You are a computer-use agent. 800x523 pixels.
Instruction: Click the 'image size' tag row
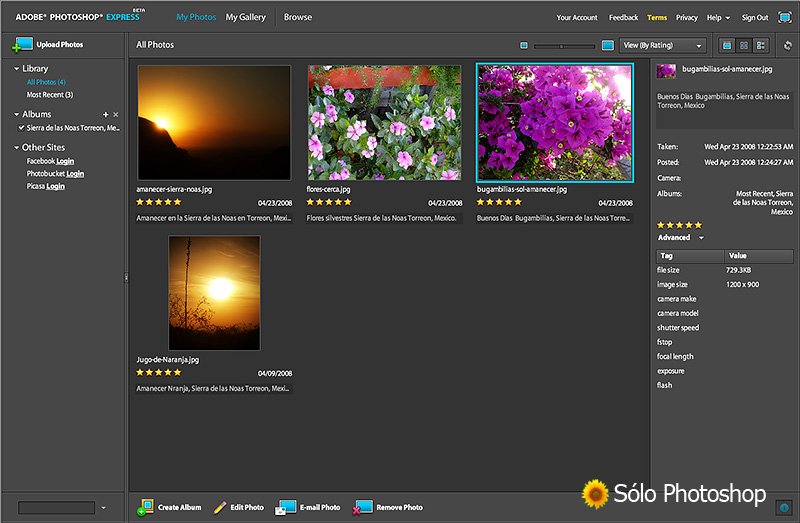(724, 285)
